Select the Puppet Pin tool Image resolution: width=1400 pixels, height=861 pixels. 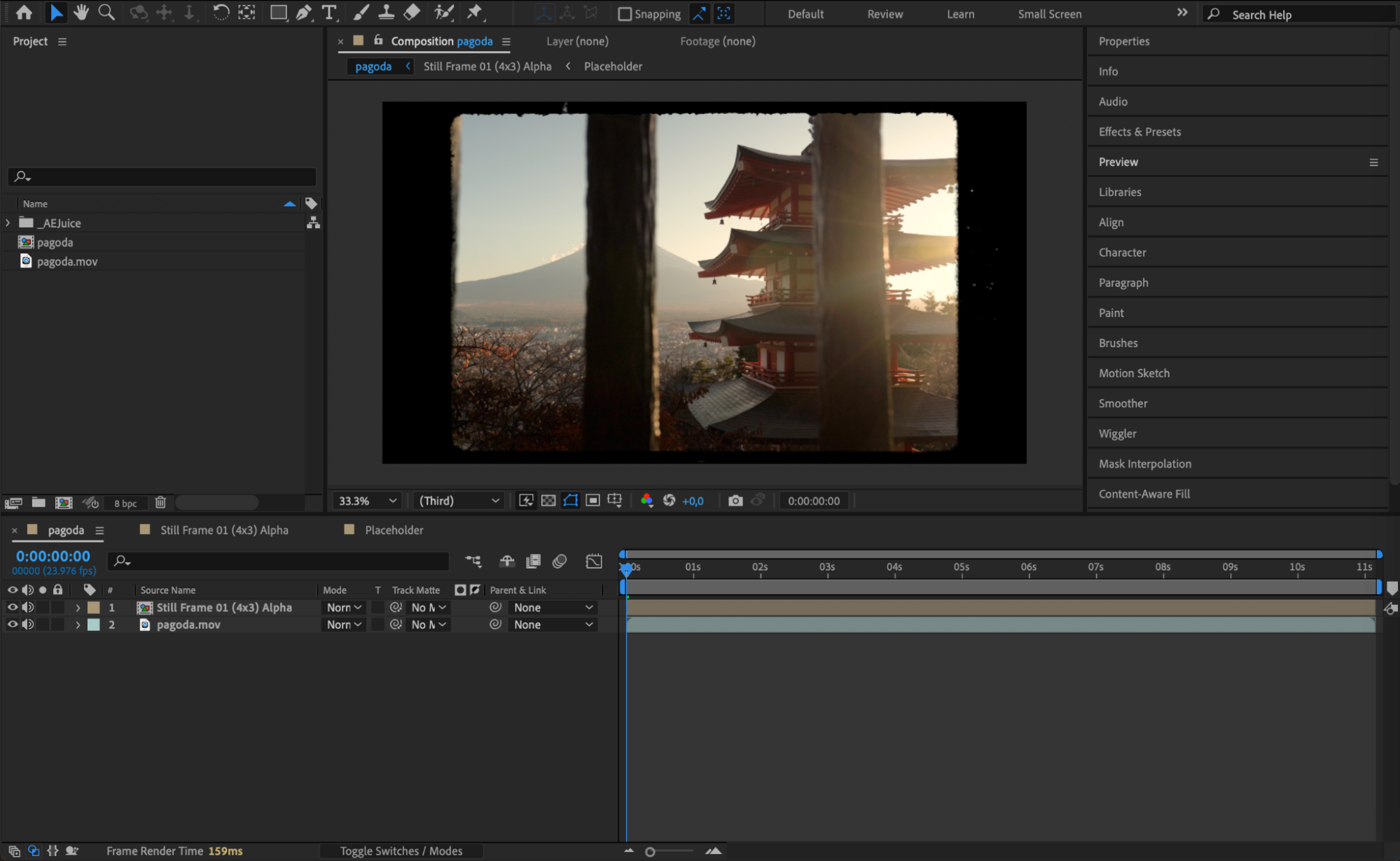[475, 13]
